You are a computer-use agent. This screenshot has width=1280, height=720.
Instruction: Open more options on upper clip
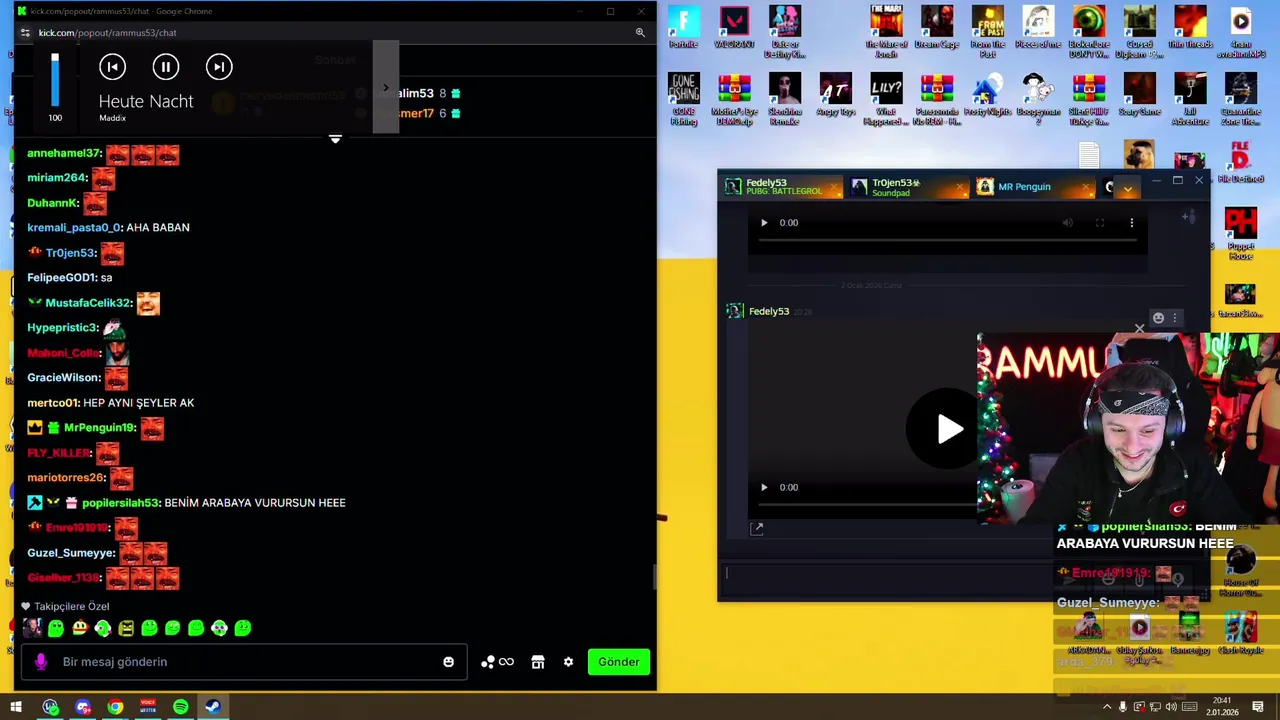pyautogui.click(x=1132, y=223)
